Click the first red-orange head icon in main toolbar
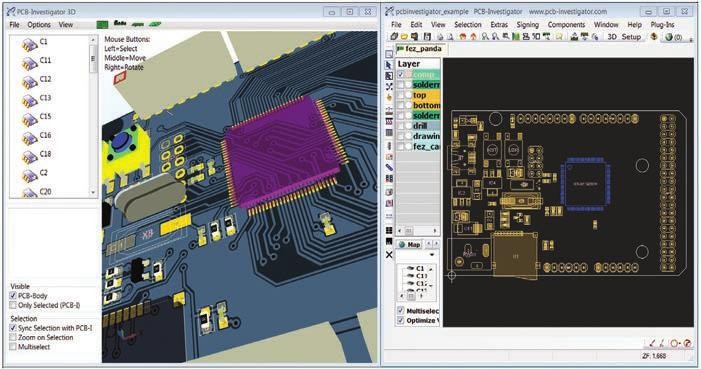The height and width of the screenshot is (369, 701). [463, 37]
